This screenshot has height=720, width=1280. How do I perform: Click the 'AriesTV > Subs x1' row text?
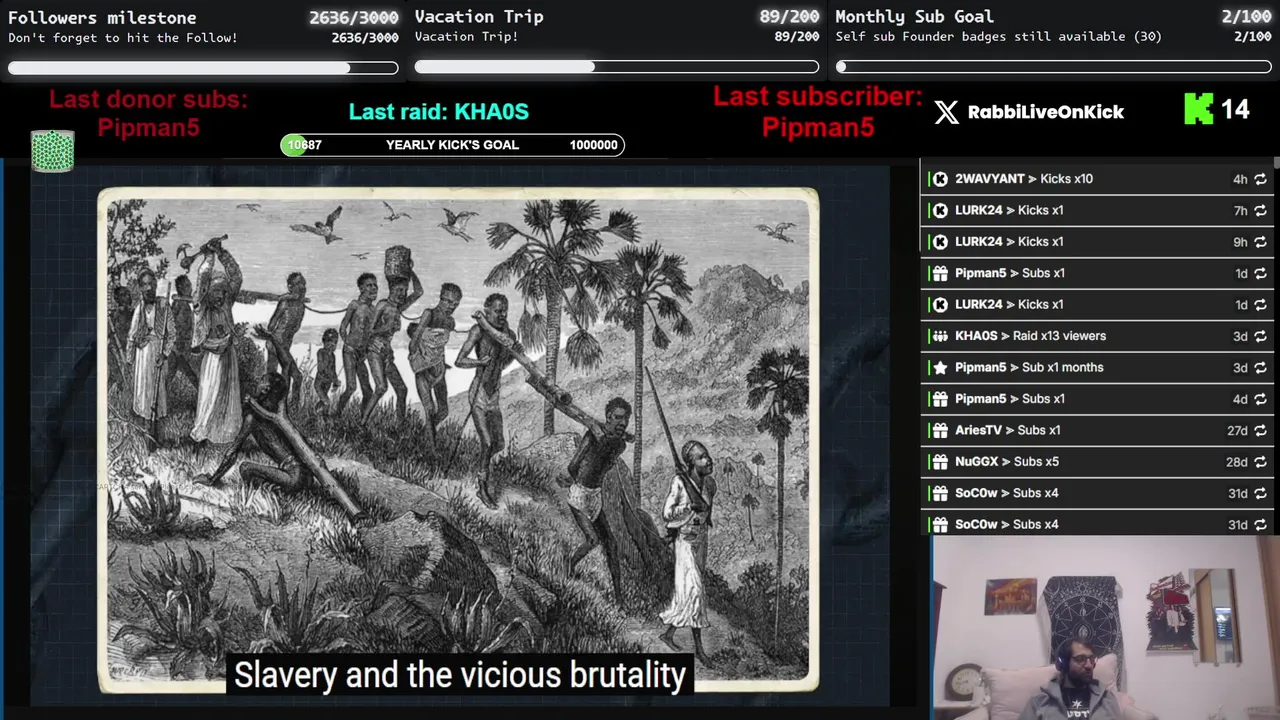click(x=1007, y=430)
